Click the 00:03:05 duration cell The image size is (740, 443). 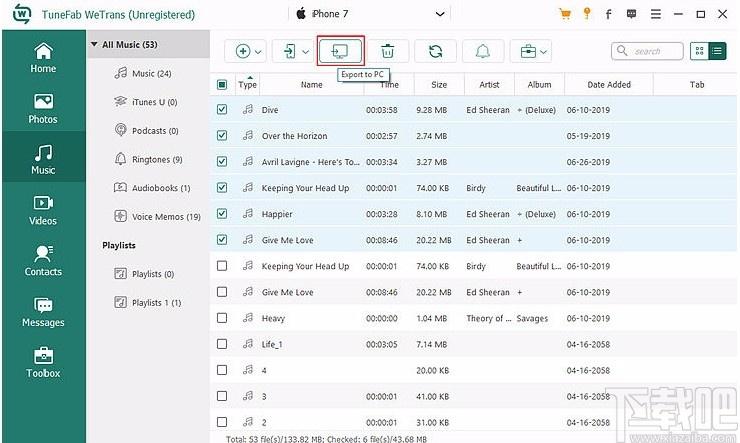[x=381, y=344]
